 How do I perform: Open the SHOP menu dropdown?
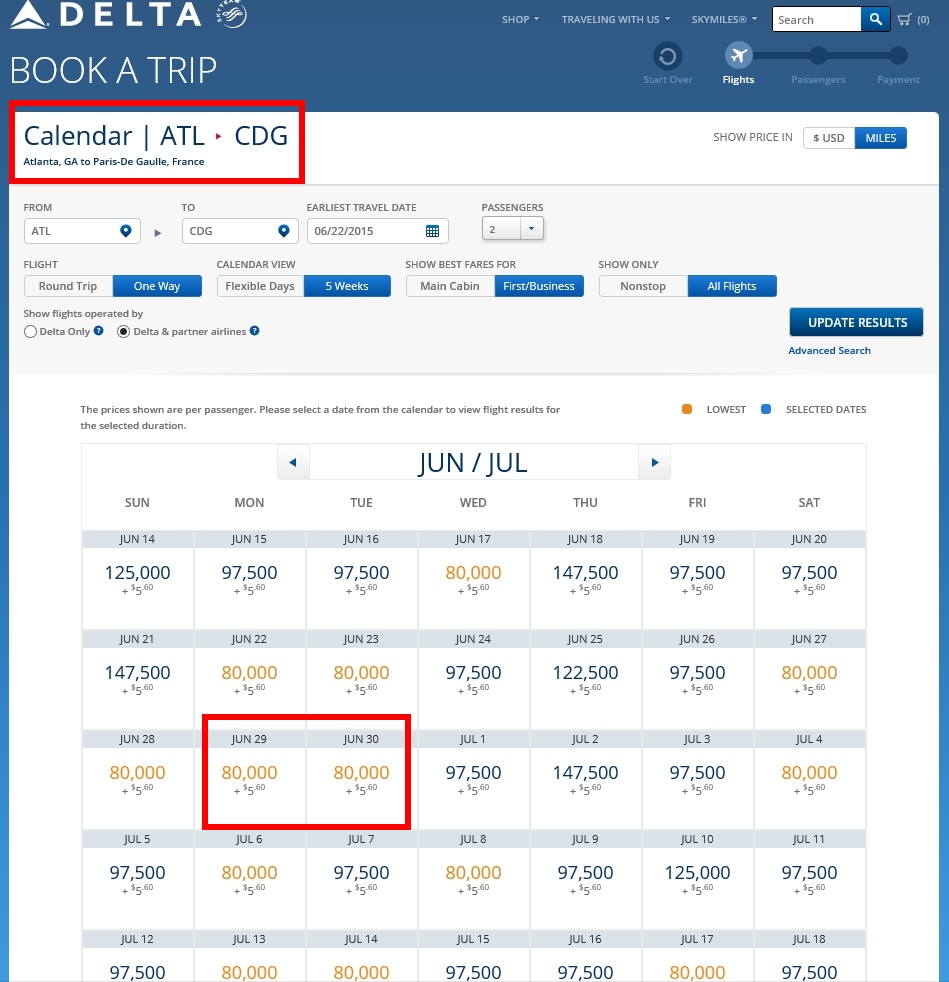(x=520, y=19)
